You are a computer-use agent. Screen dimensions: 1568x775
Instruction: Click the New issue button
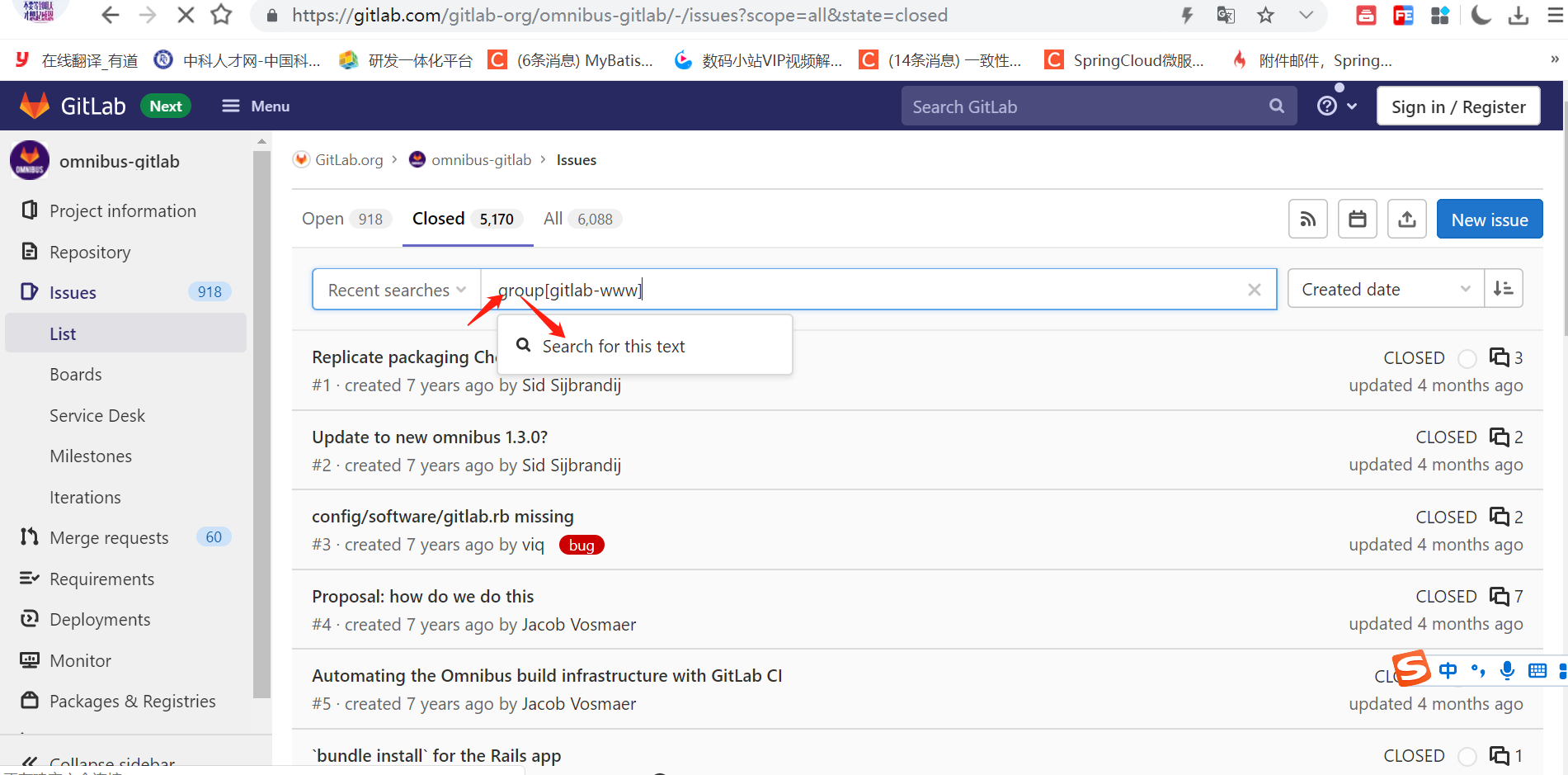[1489, 220]
